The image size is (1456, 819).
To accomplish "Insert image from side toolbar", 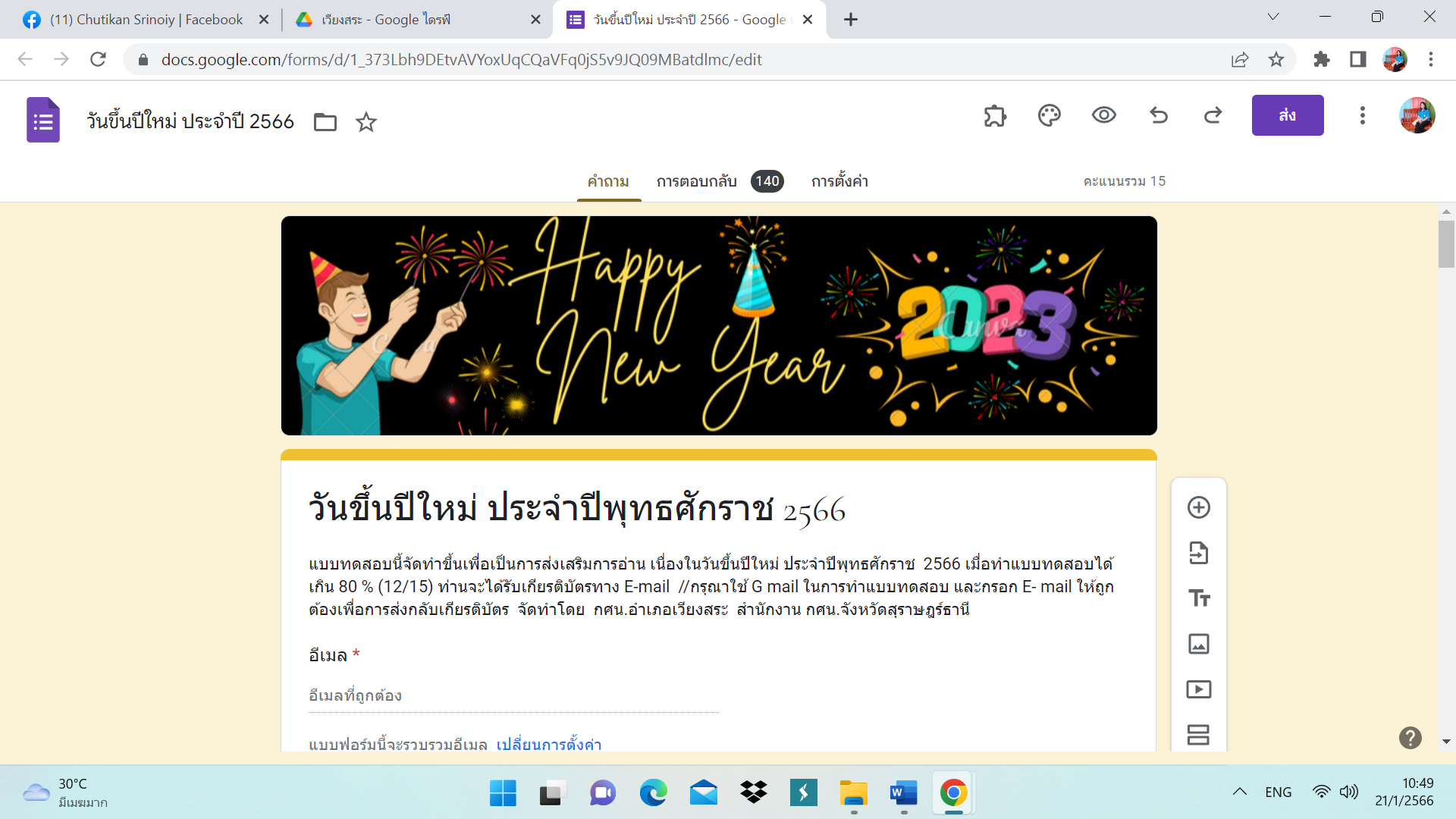I will point(1199,644).
